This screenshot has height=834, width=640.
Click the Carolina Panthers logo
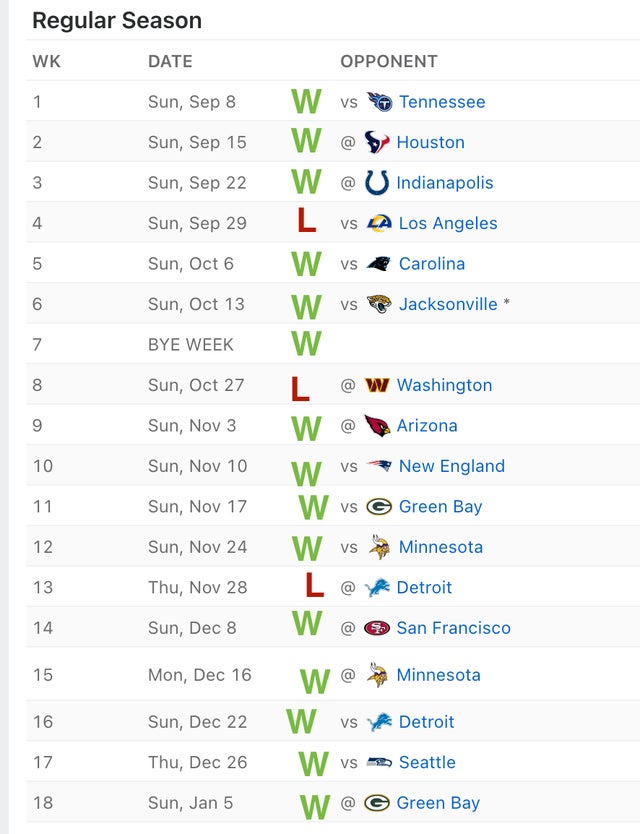coord(377,264)
